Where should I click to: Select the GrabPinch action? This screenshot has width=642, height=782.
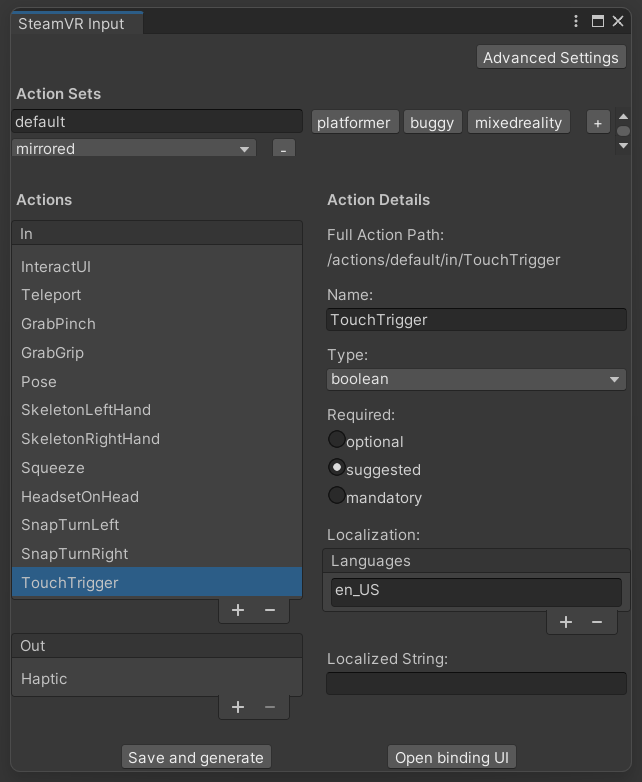point(157,324)
